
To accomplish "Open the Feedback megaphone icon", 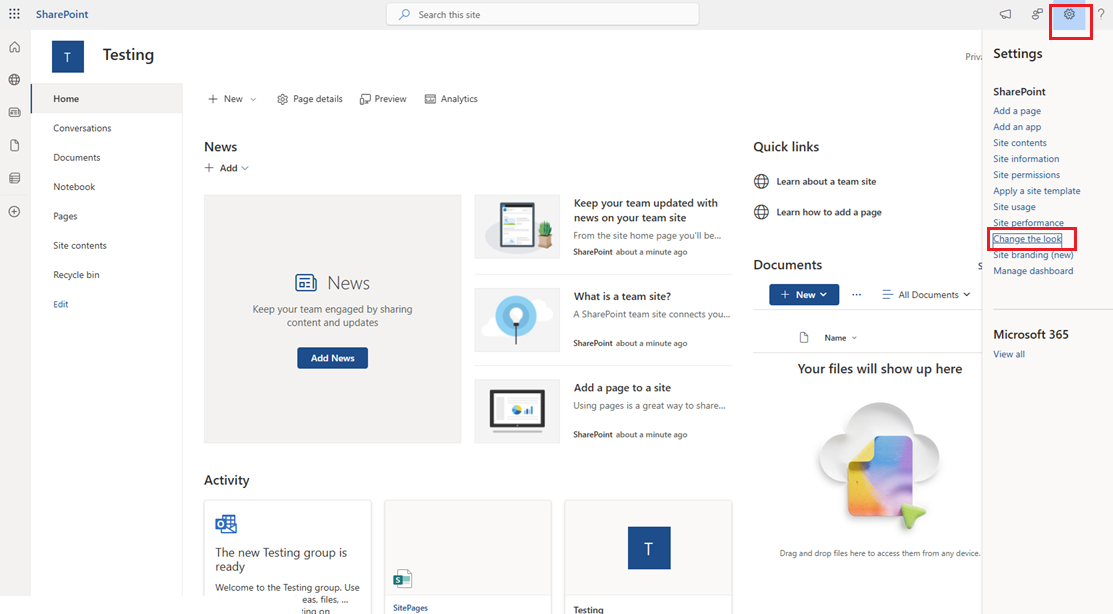I will coord(1004,14).
